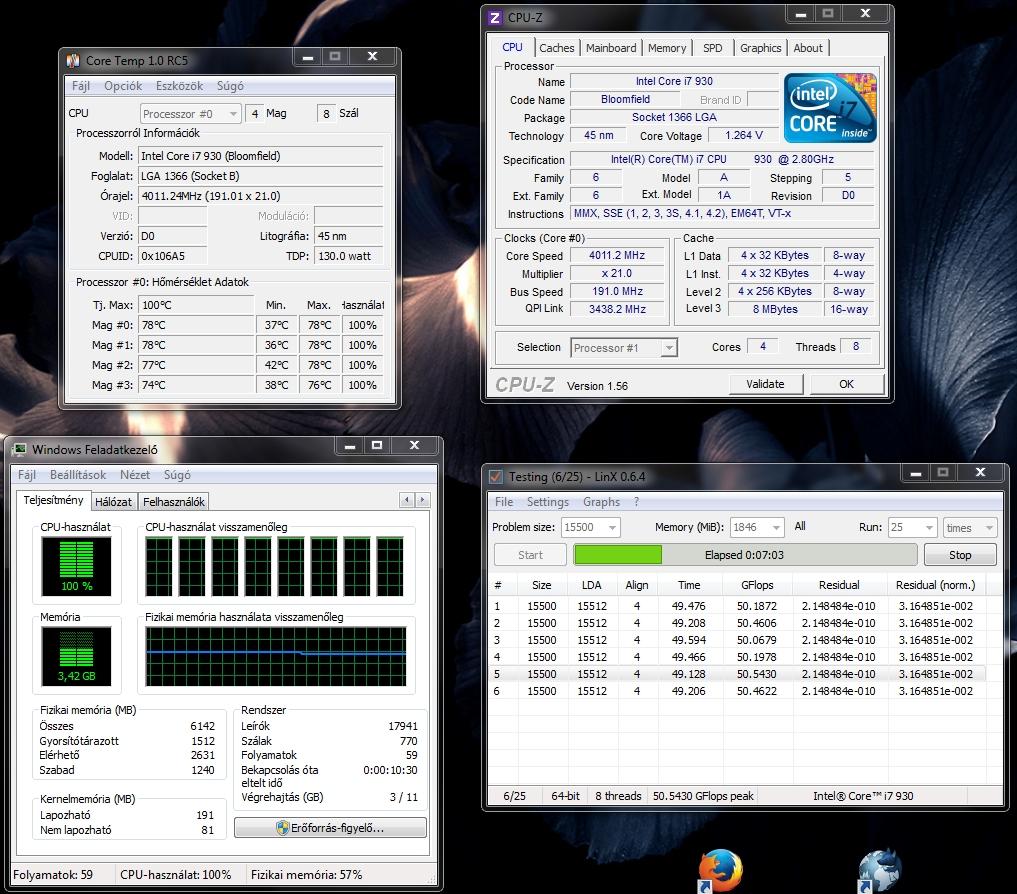This screenshot has width=1017, height=894.
Task: Open Firefox from the desktop shortcut
Action: [720, 871]
